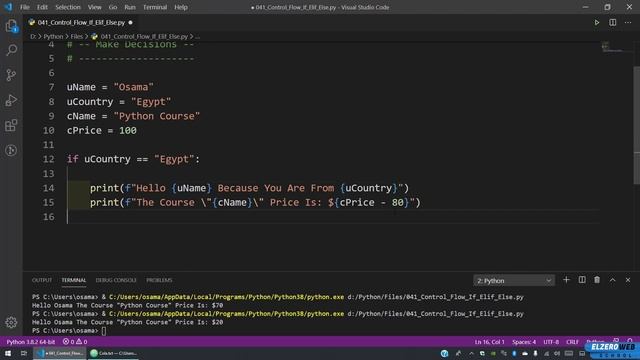Open the View menu
This screenshot has height=360, width=640.
click(95, 7)
